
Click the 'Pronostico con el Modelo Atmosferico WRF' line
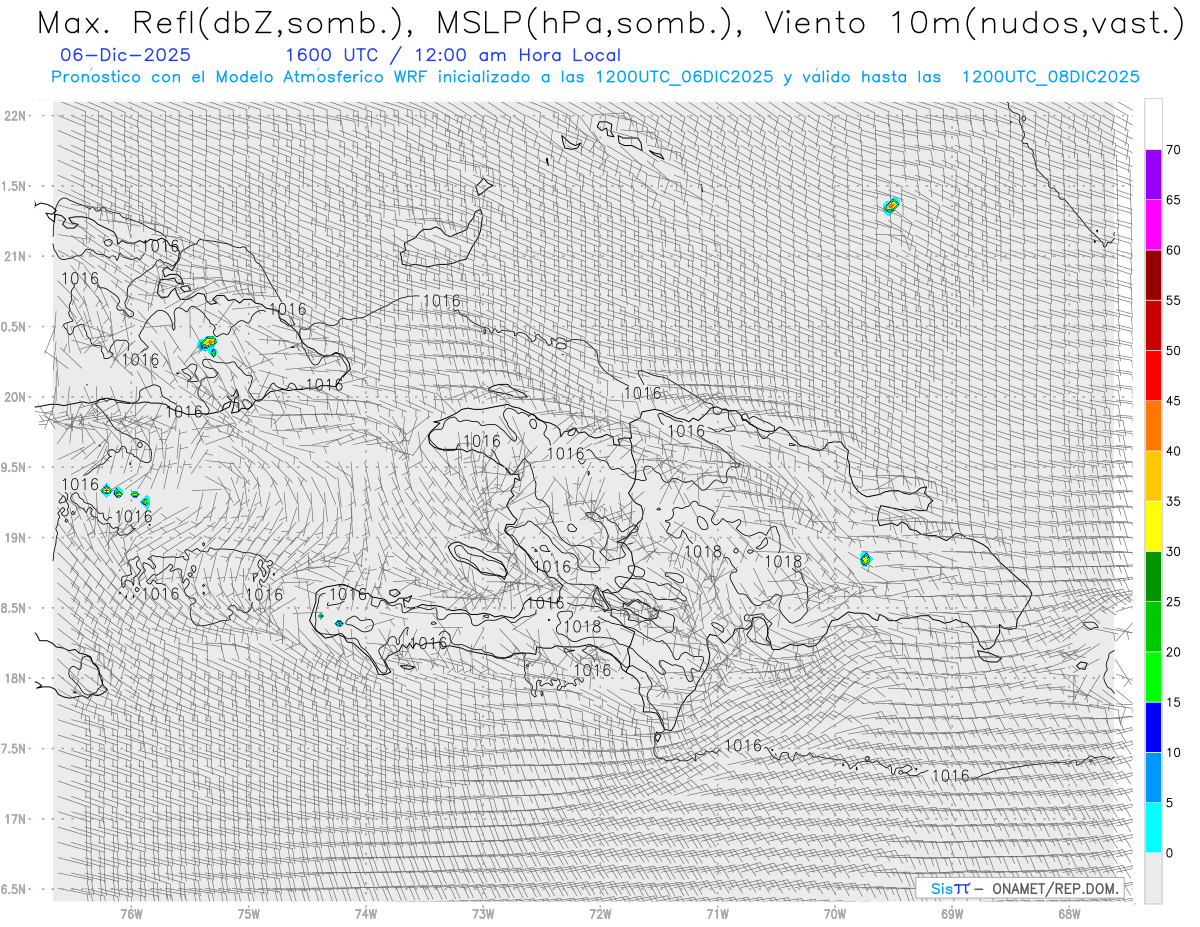[x=595, y=77]
